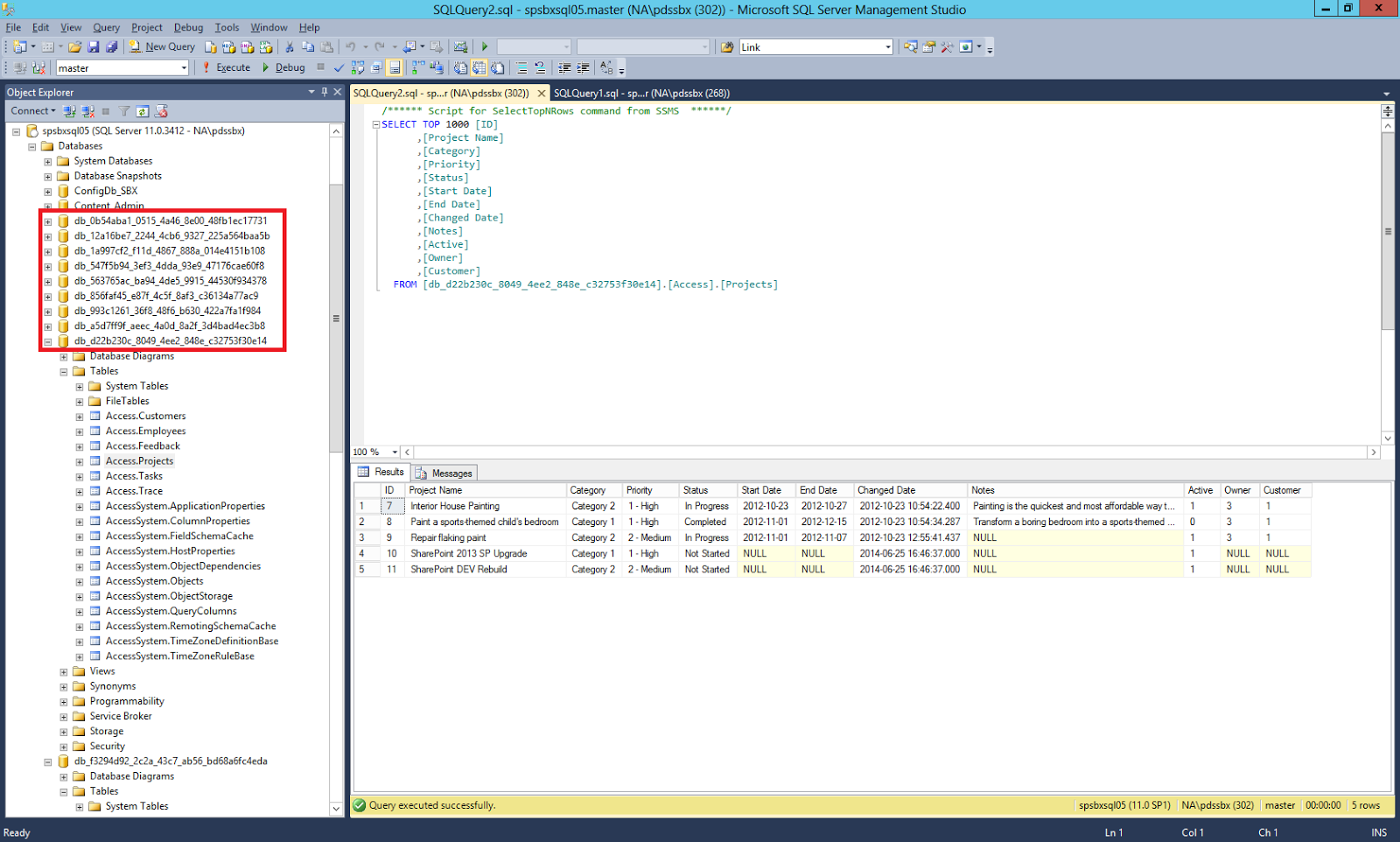Click the Solution Explorer icon next to Link box

click(x=911, y=47)
